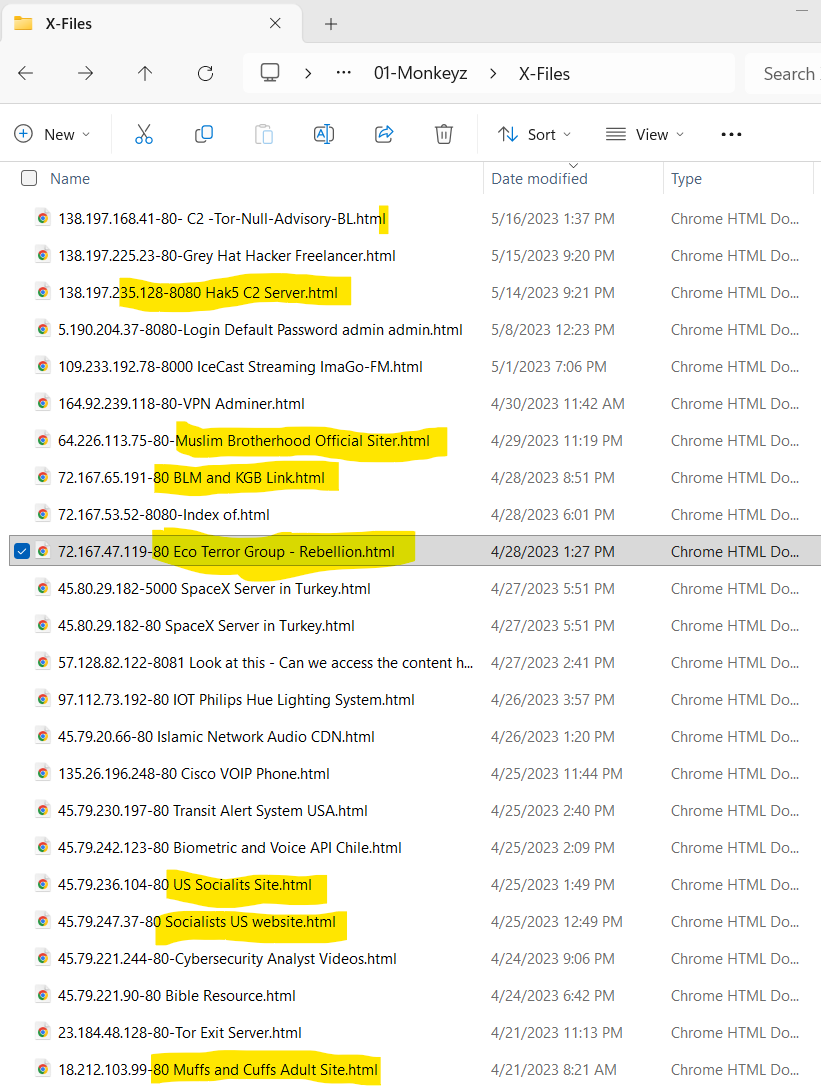Click date 4/25/2023 11:44 PM
This screenshot has width=821, height=1086.
coord(556,773)
